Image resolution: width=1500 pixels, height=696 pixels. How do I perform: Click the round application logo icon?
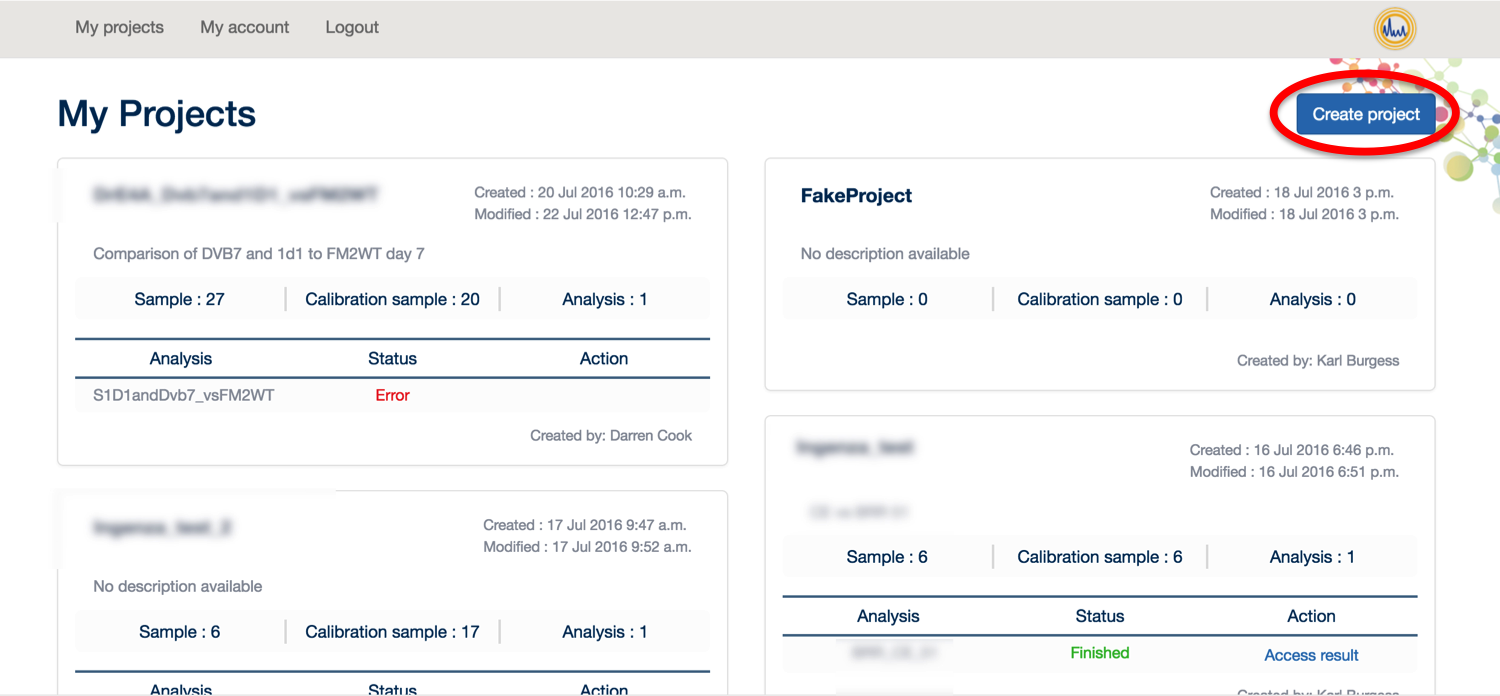tap(1394, 29)
